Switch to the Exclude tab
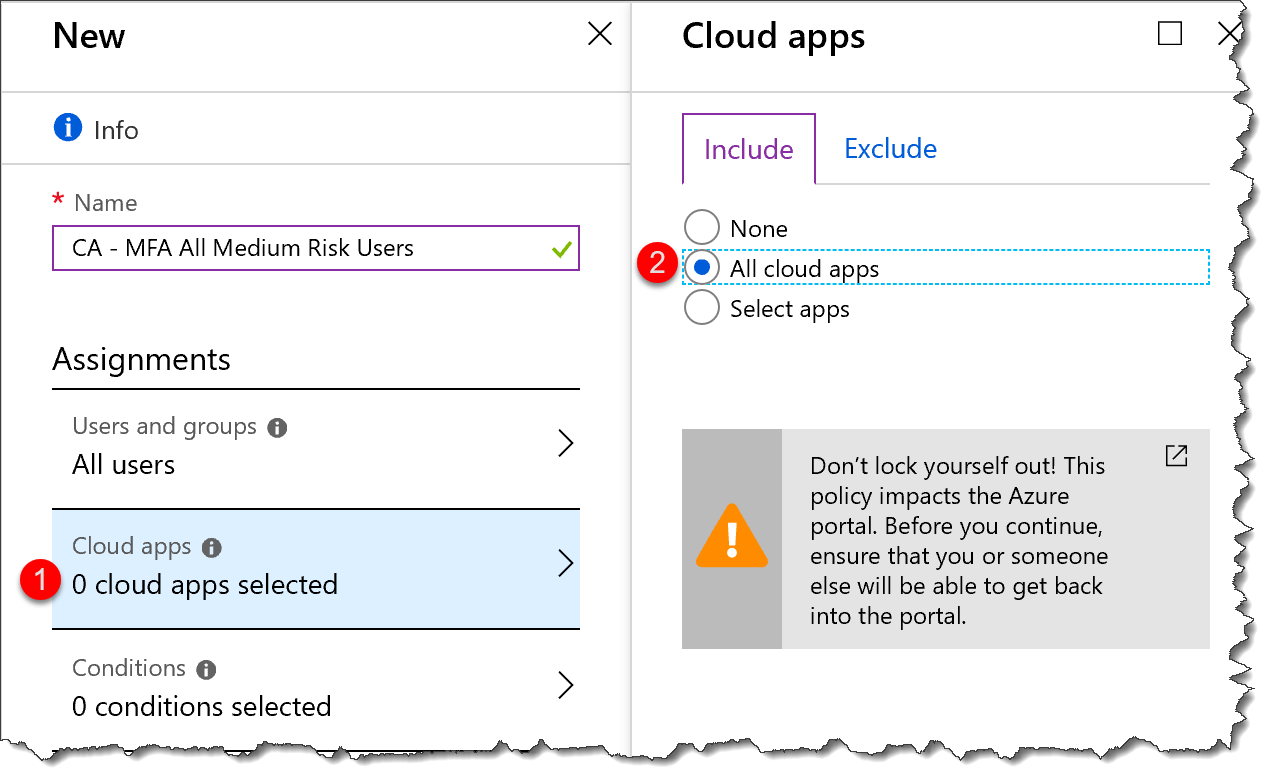1276x784 pixels. (x=889, y=148)
